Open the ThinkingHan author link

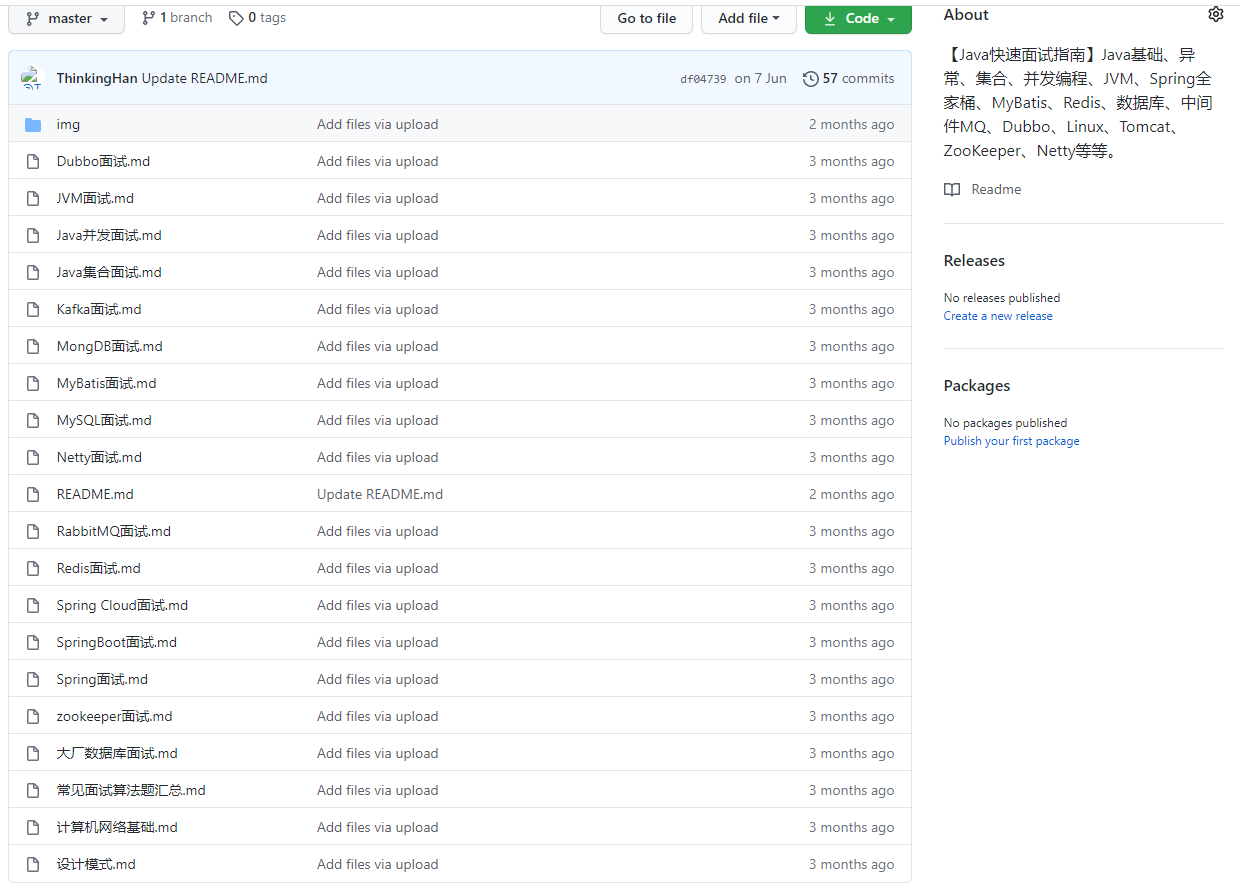pos(97,78)
